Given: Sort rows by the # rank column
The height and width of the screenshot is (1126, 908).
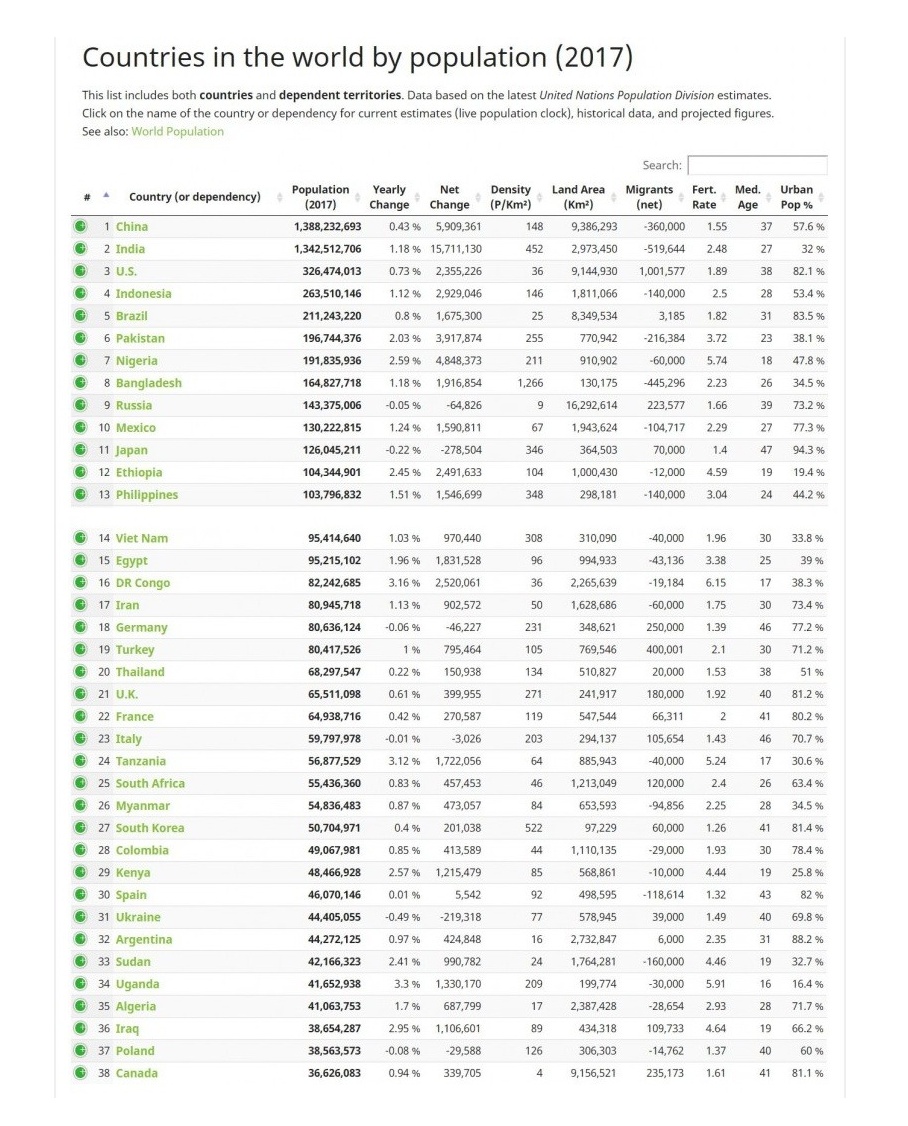Looking at the screenshot, I should 88,197.
